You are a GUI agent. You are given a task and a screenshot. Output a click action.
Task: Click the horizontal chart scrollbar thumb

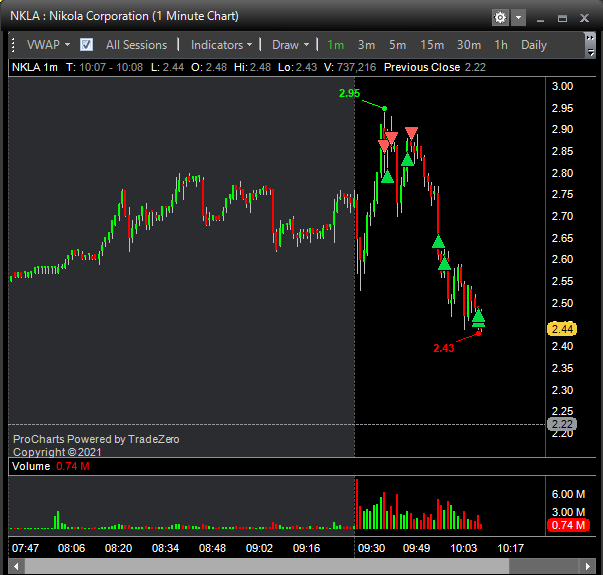pos(267,567)
